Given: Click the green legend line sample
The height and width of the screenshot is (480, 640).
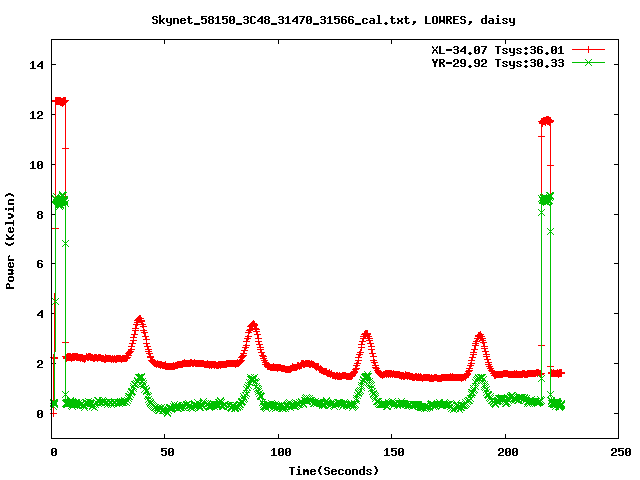Looking at the screenshot, I should point(588,62).
